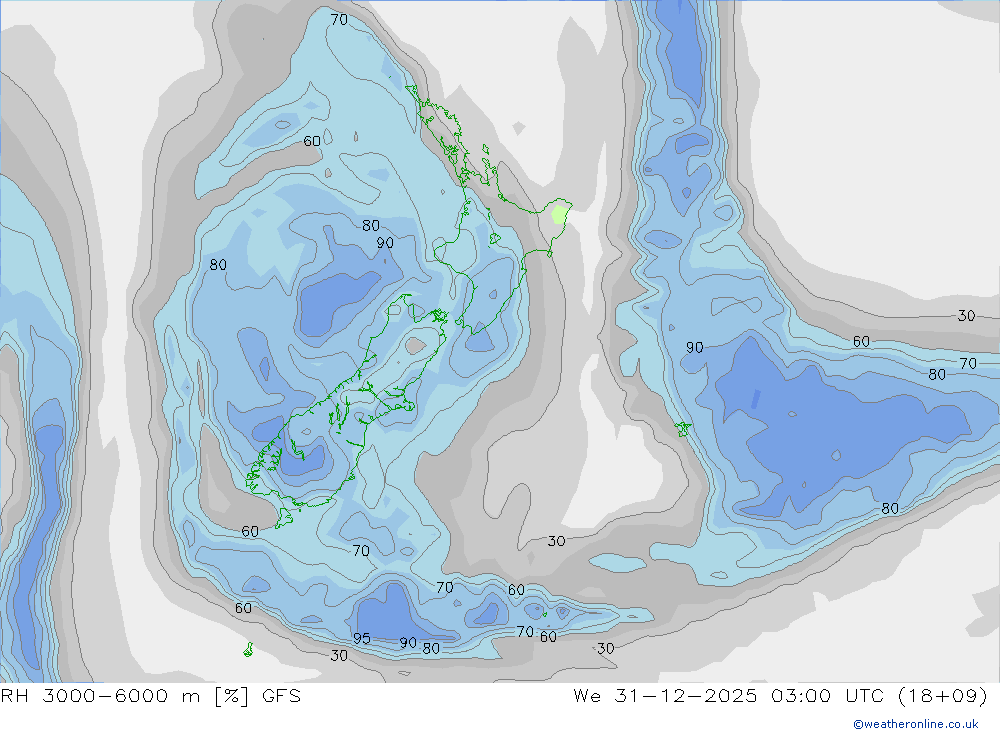Click the 95 contour label near the bottom
This screenshot has height=733, width=1000.
tap(362, 639)
